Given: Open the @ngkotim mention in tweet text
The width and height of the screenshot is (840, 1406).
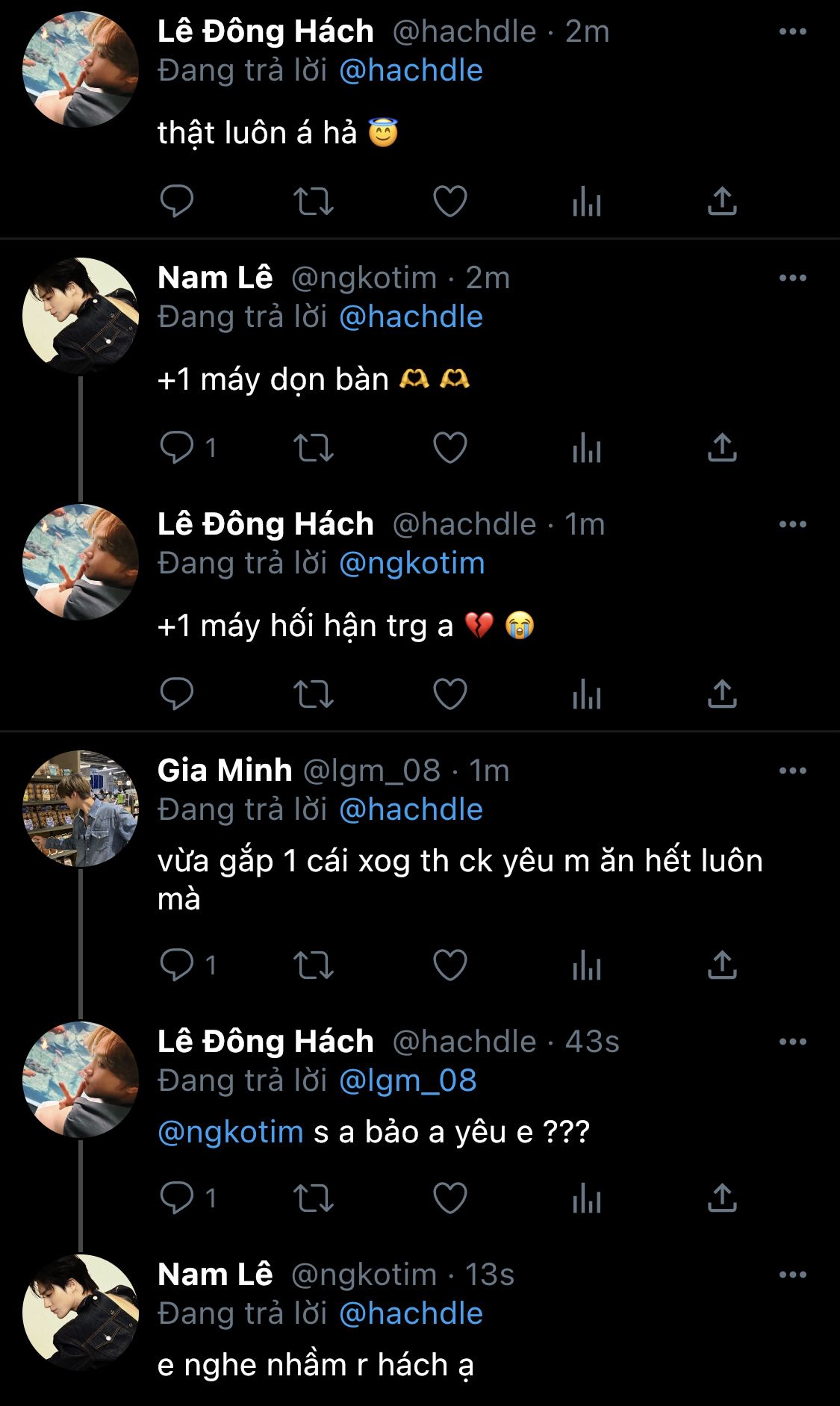Looking at the screenshot, I should point(231,1132).
